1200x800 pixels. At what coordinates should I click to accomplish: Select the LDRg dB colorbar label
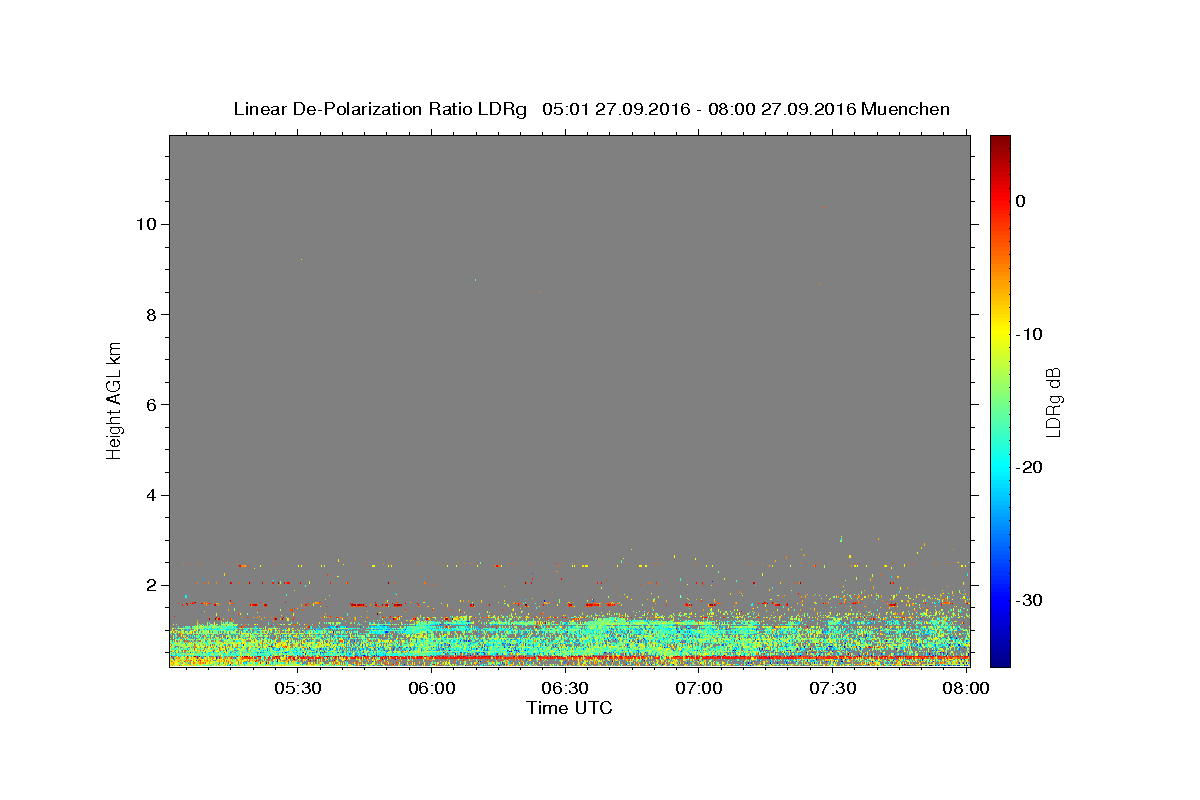coord(1053,401)
